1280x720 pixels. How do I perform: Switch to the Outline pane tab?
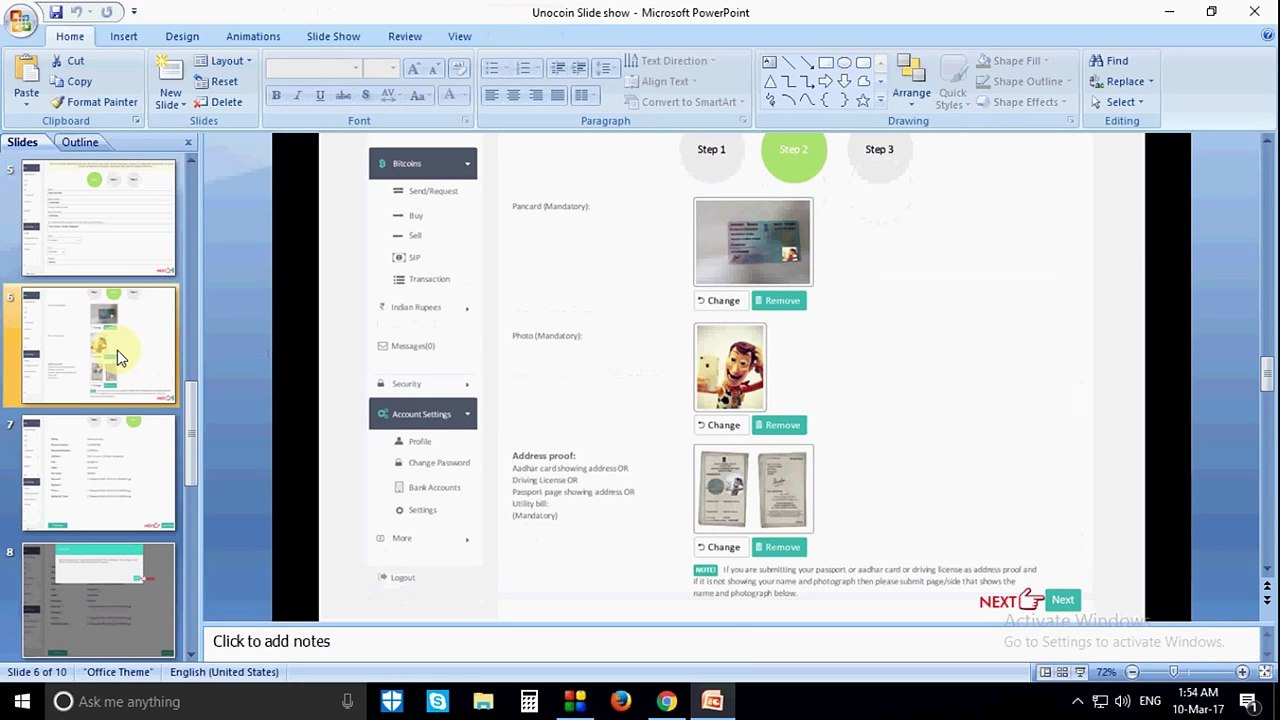tap(80, 142)
